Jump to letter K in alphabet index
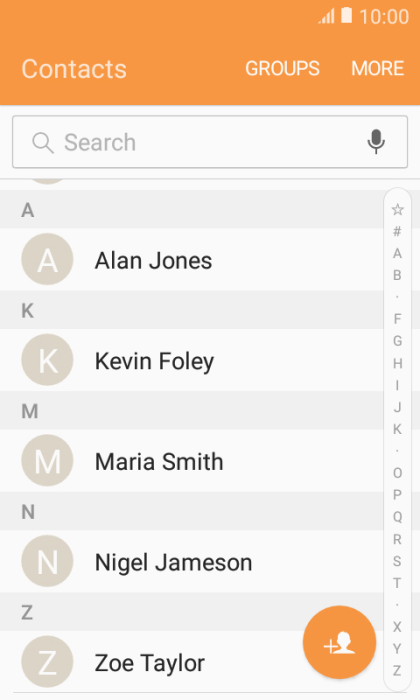 coord(397,429)
